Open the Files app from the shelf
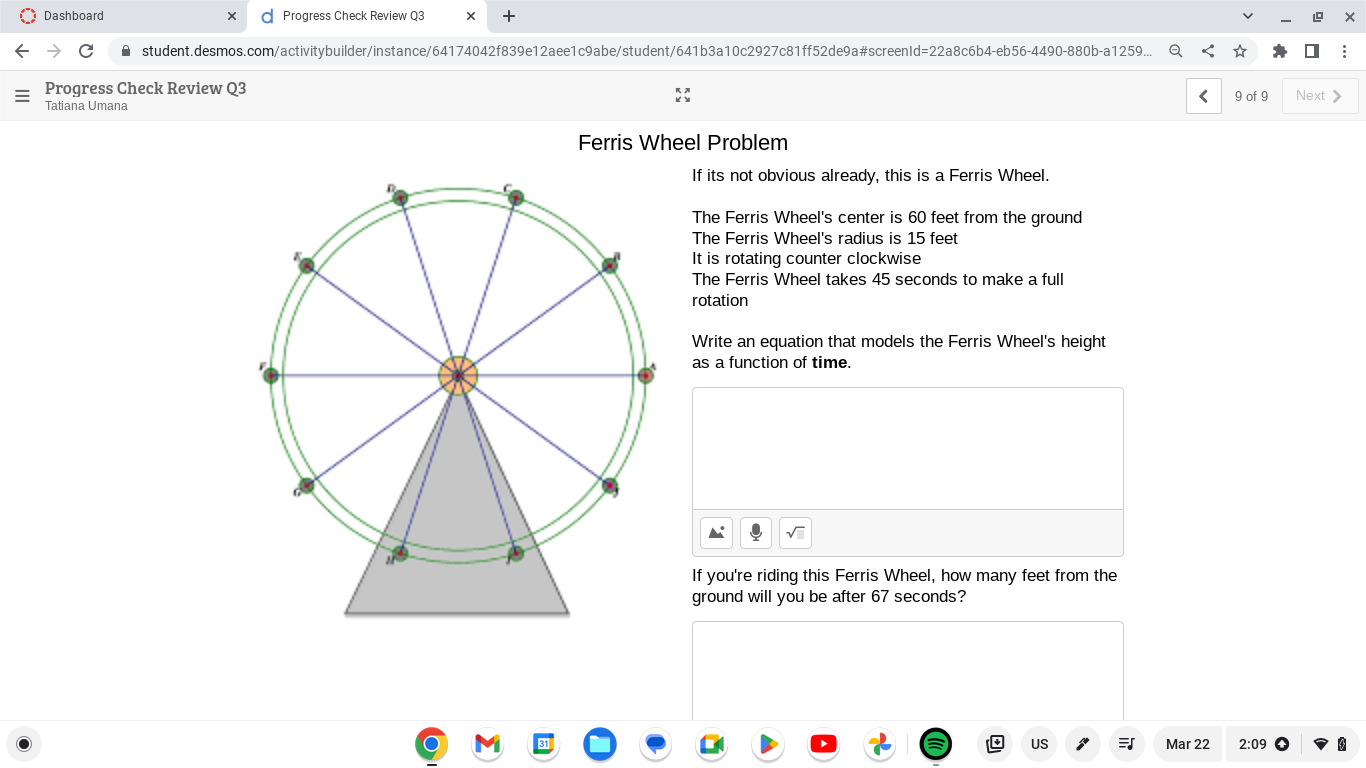This screenshot has height=768, width=1366. click(600, 744)
